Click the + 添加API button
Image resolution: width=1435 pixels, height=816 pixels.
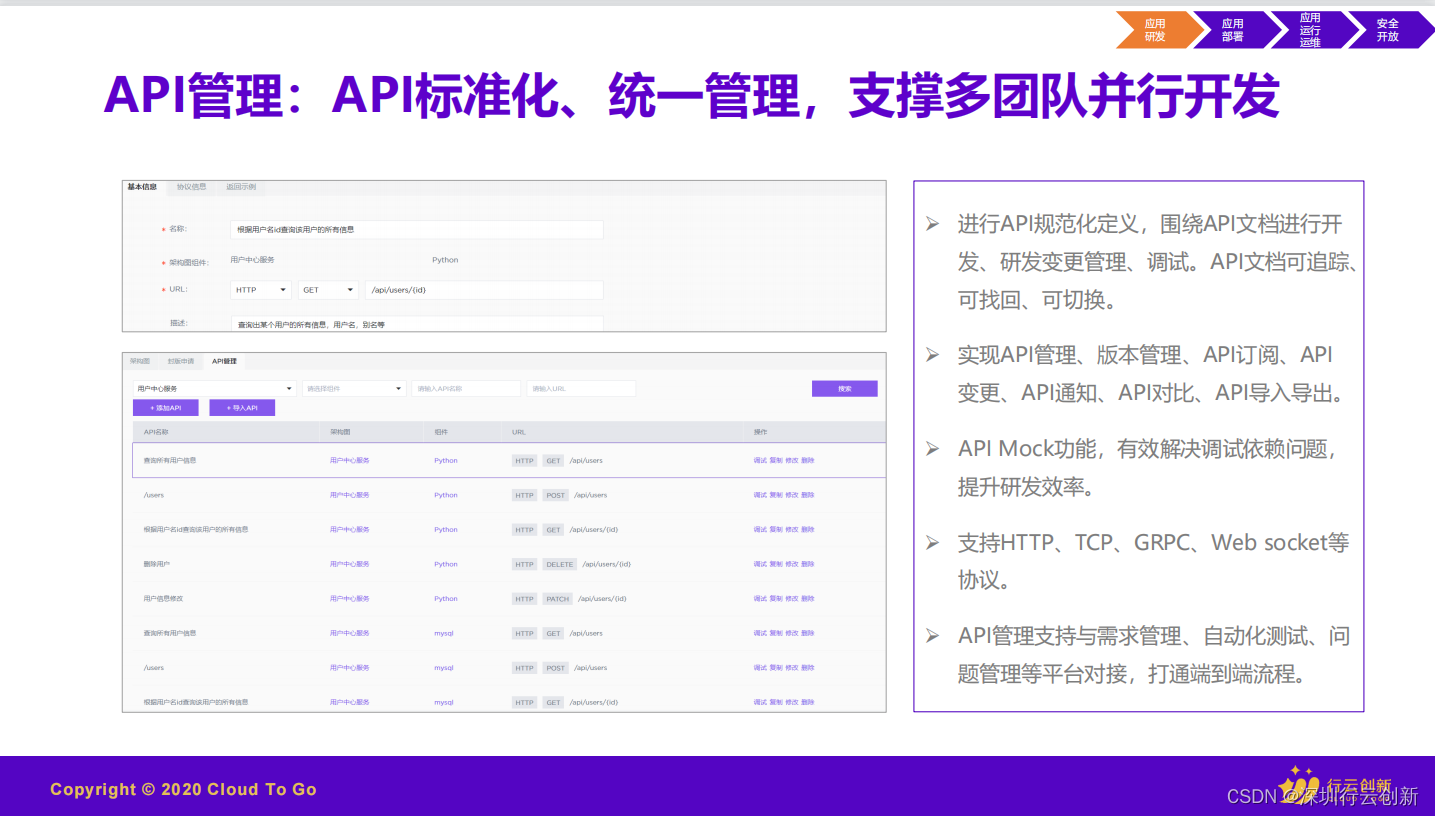pos(165,408)
